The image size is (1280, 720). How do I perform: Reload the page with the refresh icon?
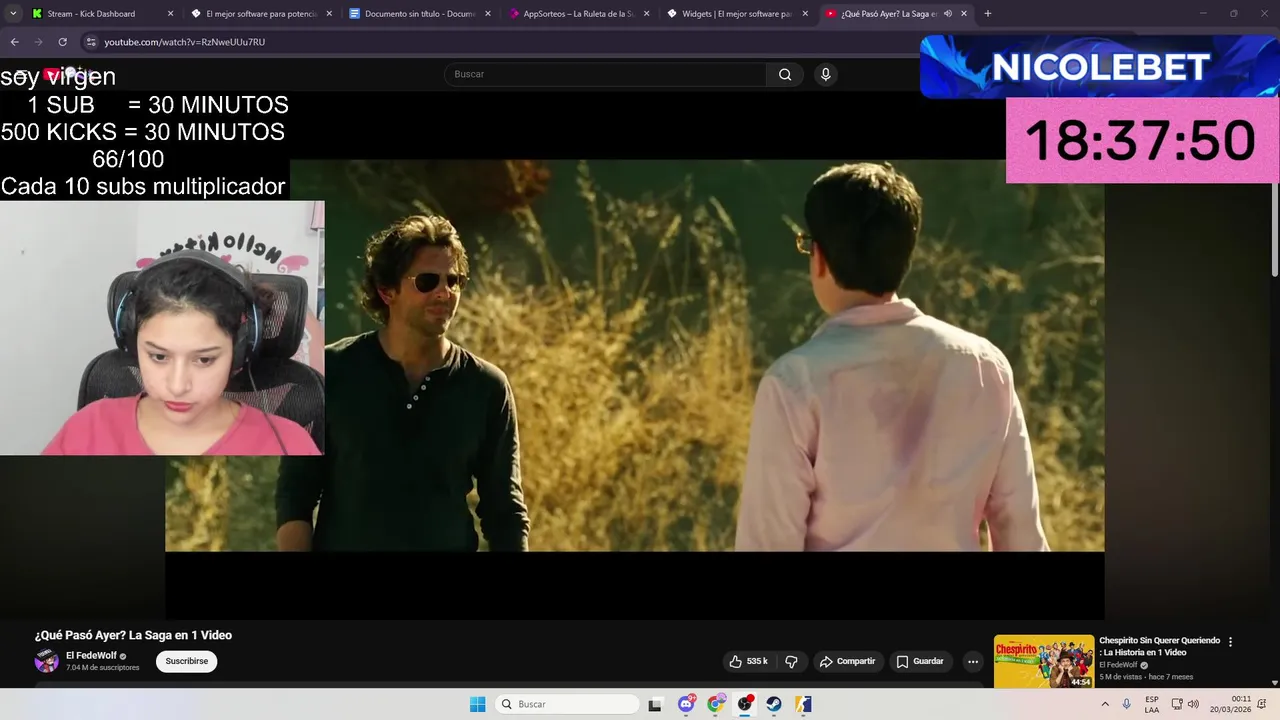coord(62,42)
